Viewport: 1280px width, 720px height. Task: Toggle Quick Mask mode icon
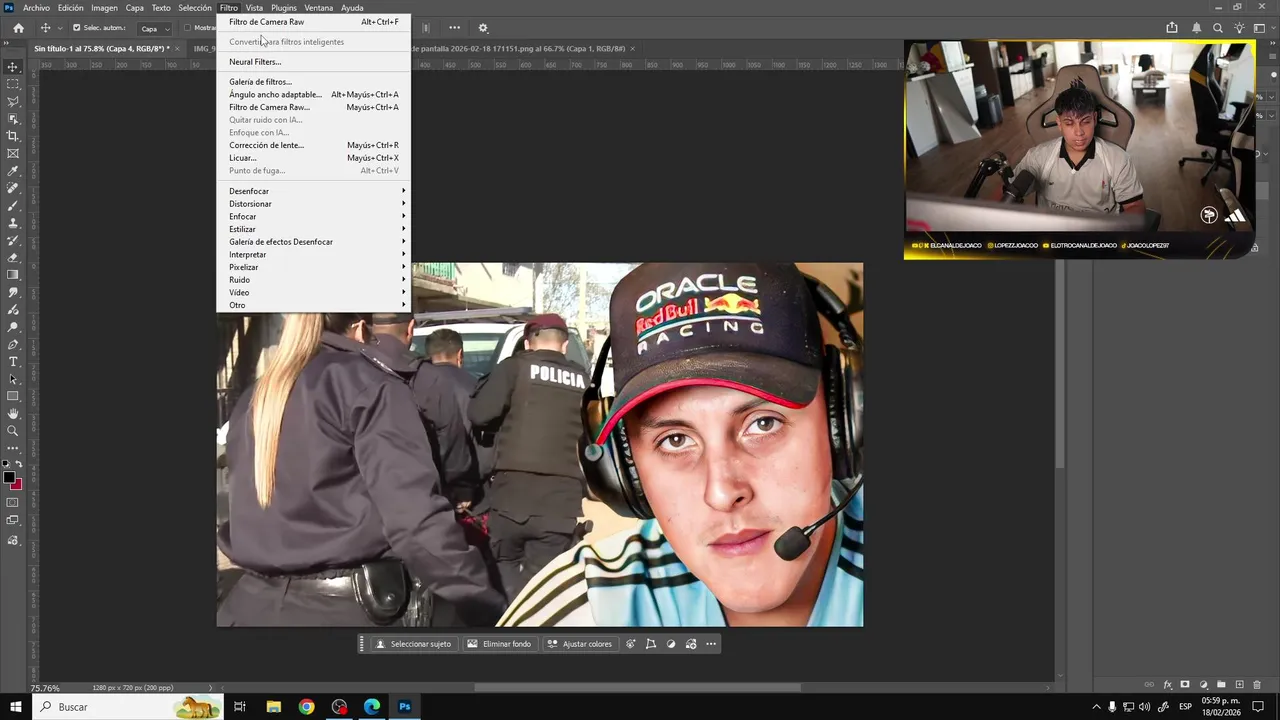tap(13, 503)
